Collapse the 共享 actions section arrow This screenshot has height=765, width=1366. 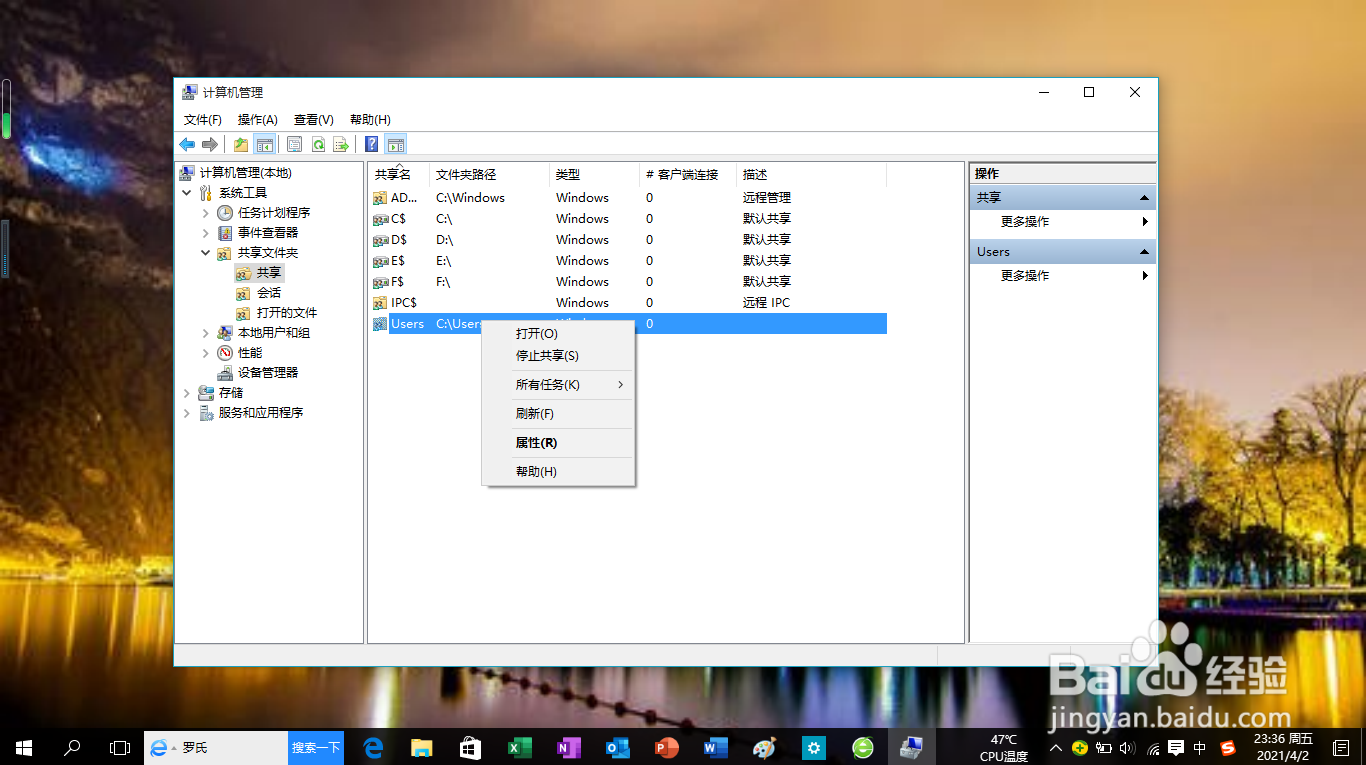pos(1144,198)
